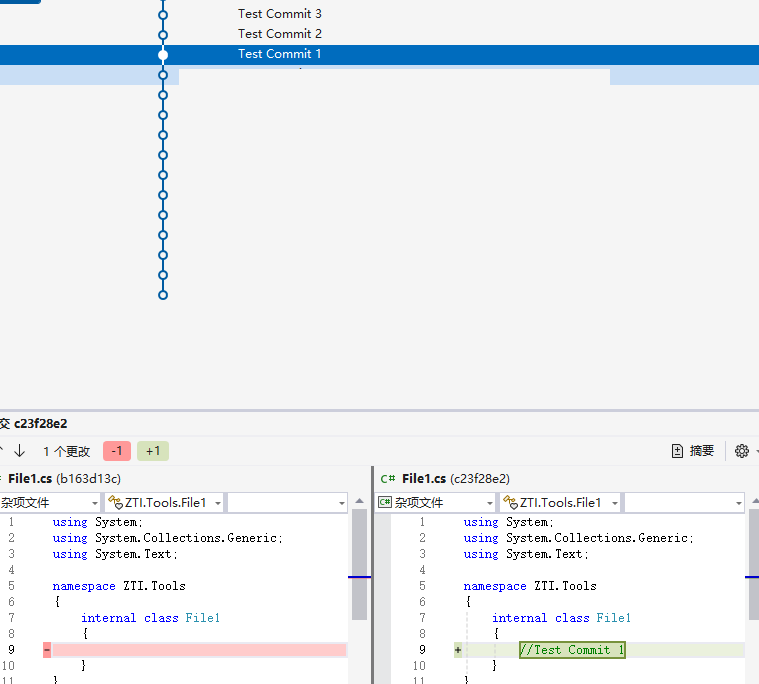Image resolution: width=759 pixels, height=684 pixels.
Task: Click 'namespace ZTI.Tools' in right pane
Action: pos(530,586)
